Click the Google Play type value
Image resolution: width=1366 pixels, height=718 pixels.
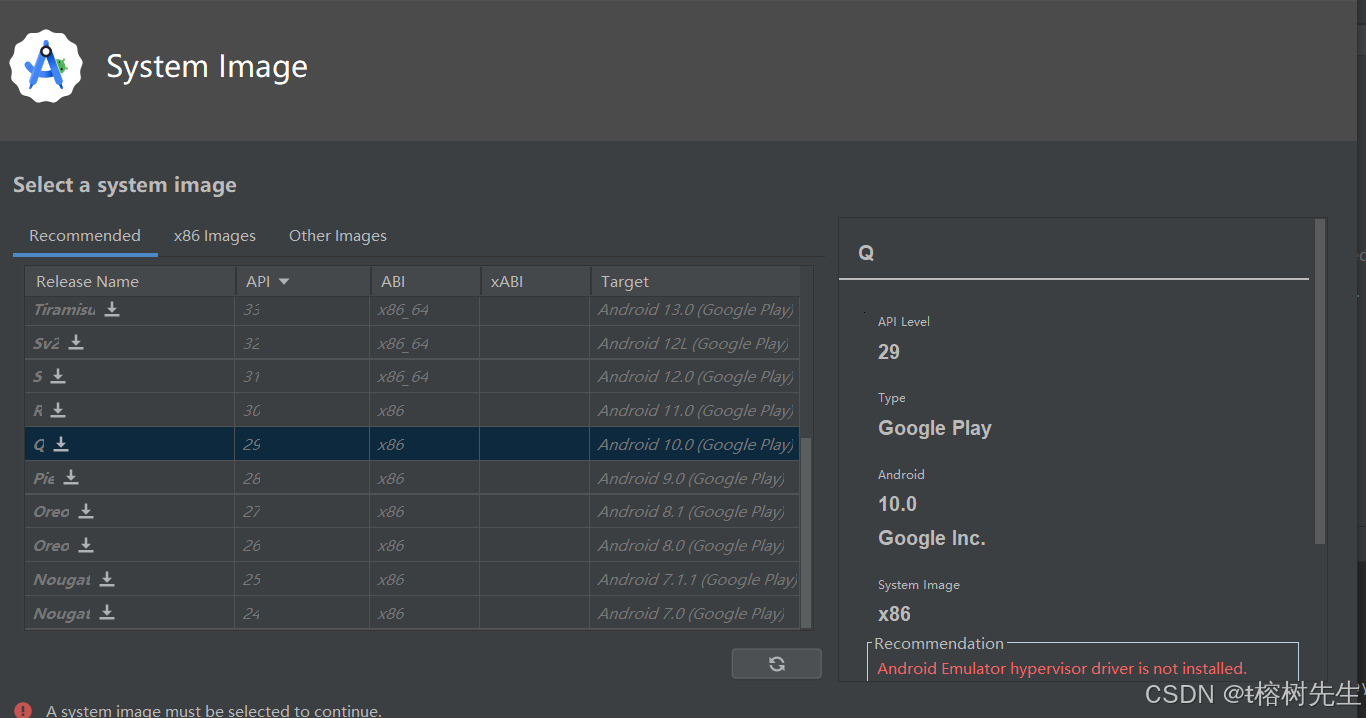935,428
